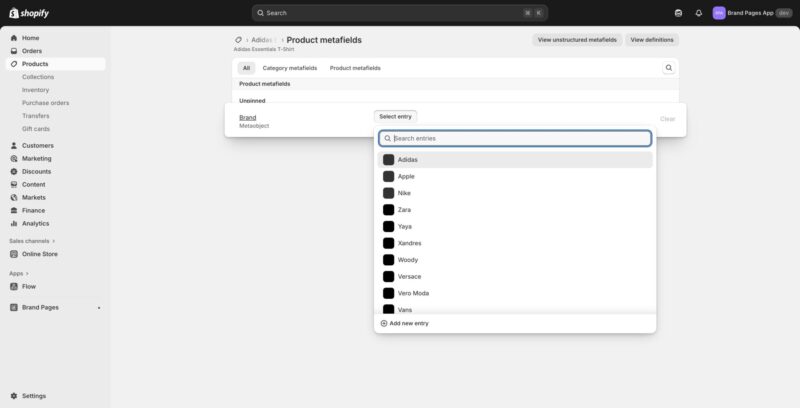Viewport: 800px width, 408px height.
Task: Select the Versace entry
Action: [515, 276]
